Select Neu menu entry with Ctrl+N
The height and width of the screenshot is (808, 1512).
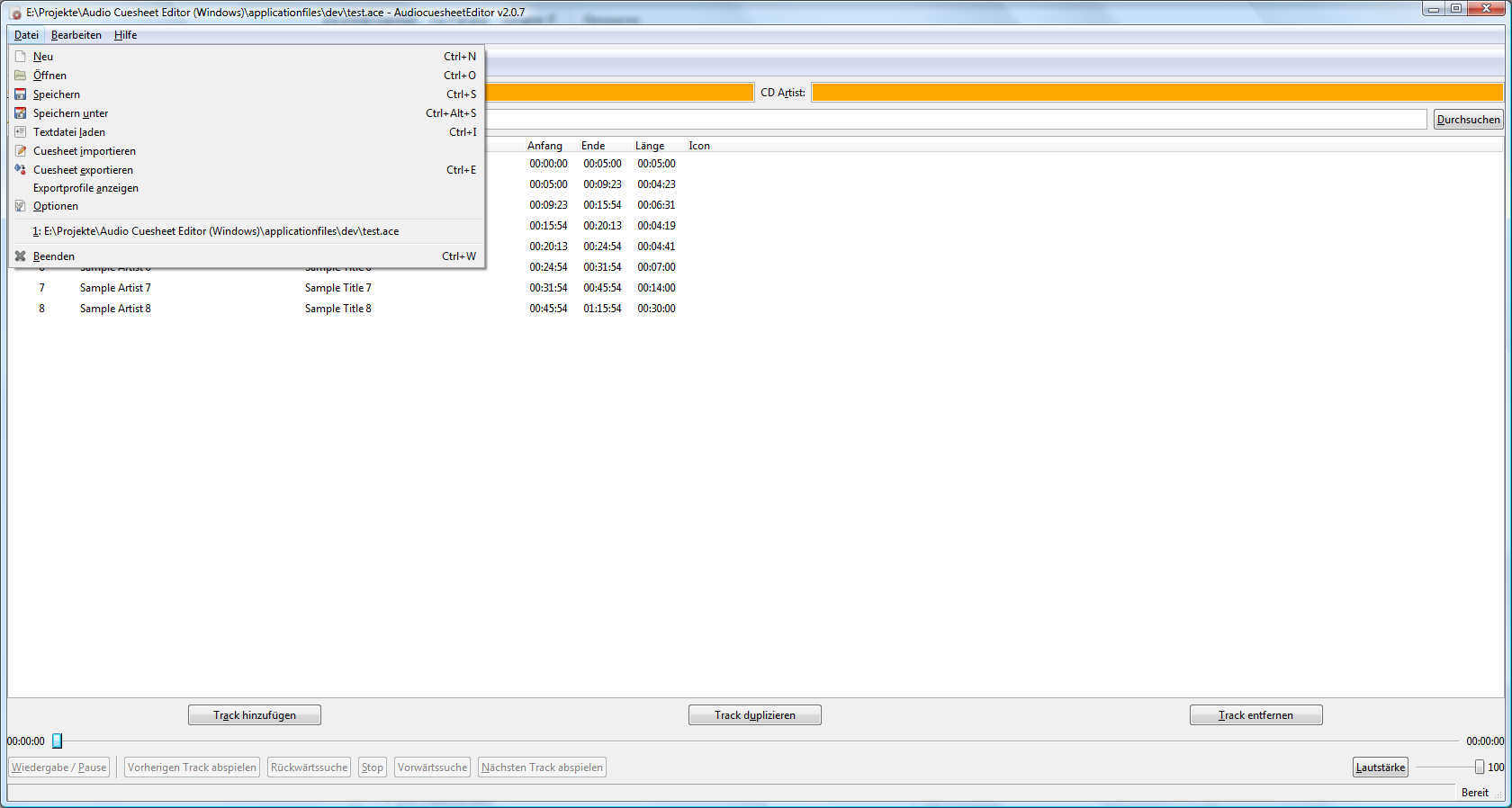click(x=247, y=57)
